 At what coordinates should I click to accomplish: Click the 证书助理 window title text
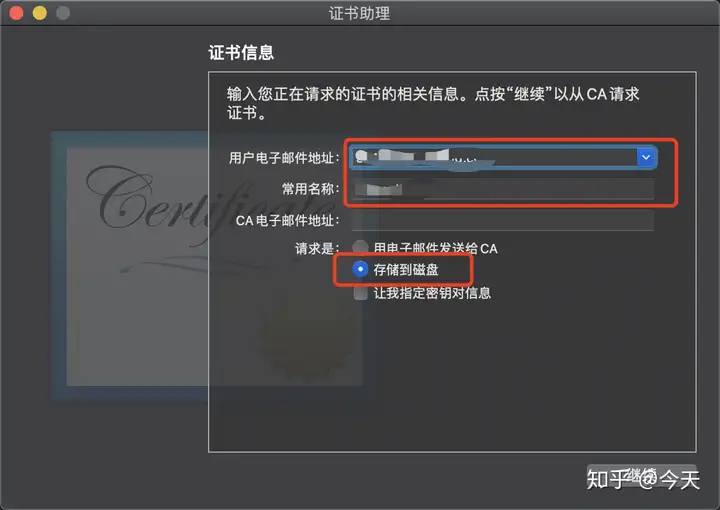(360, 13)
